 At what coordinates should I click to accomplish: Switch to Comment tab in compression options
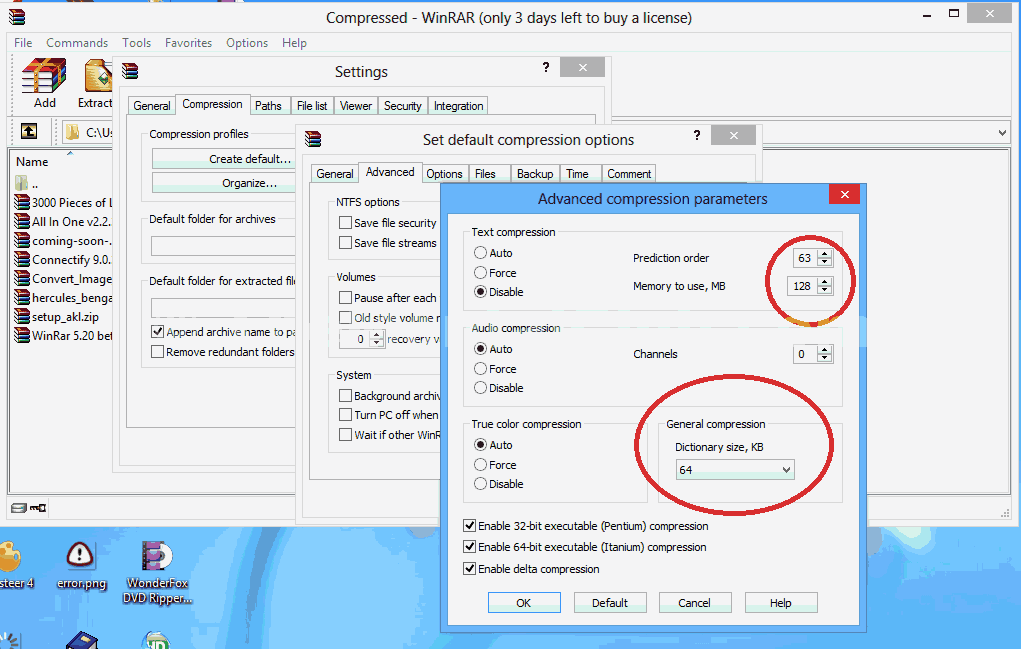(x=629, y=174)
